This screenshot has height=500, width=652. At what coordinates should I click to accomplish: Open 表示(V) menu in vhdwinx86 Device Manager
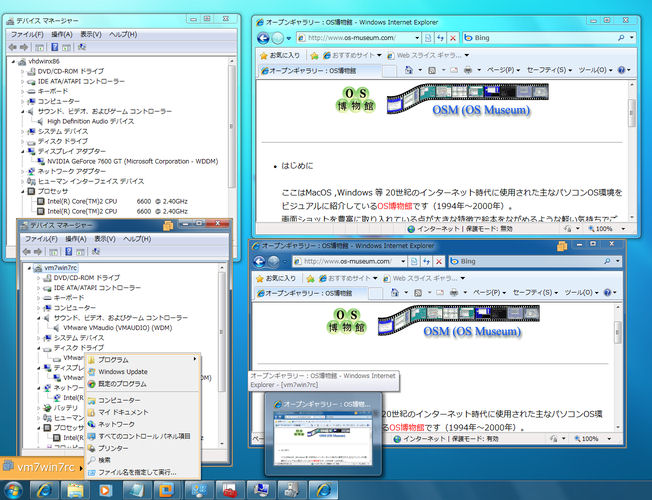[91, 34]
